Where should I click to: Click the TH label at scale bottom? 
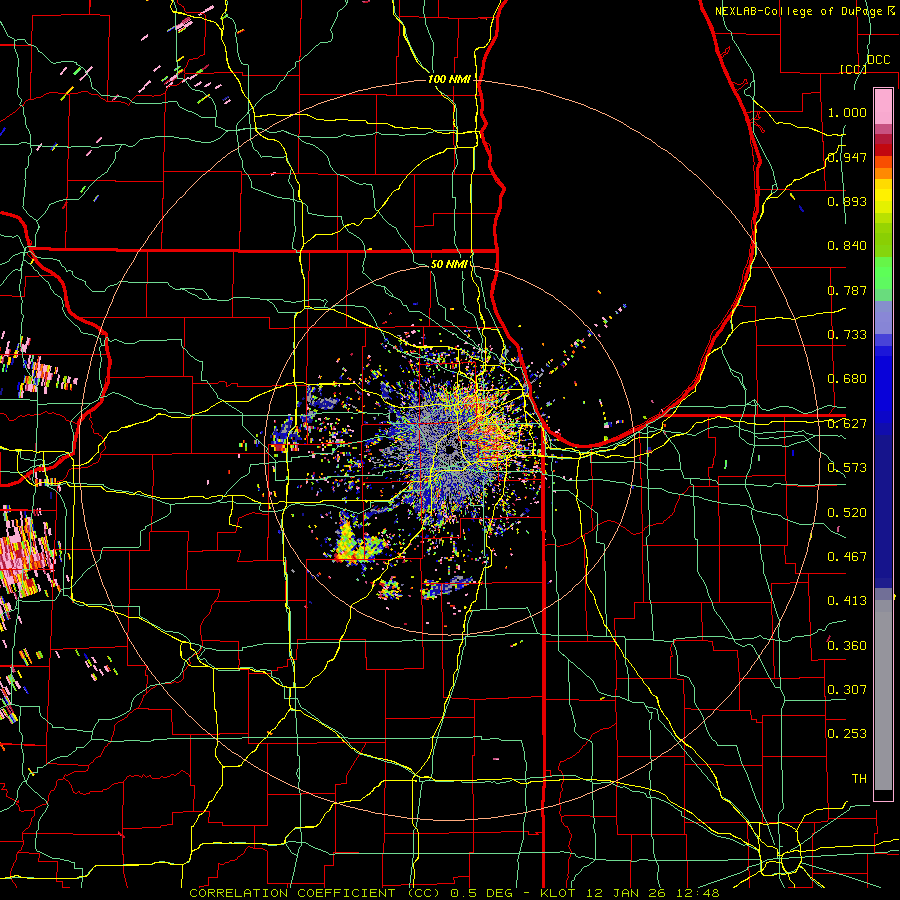859,779
